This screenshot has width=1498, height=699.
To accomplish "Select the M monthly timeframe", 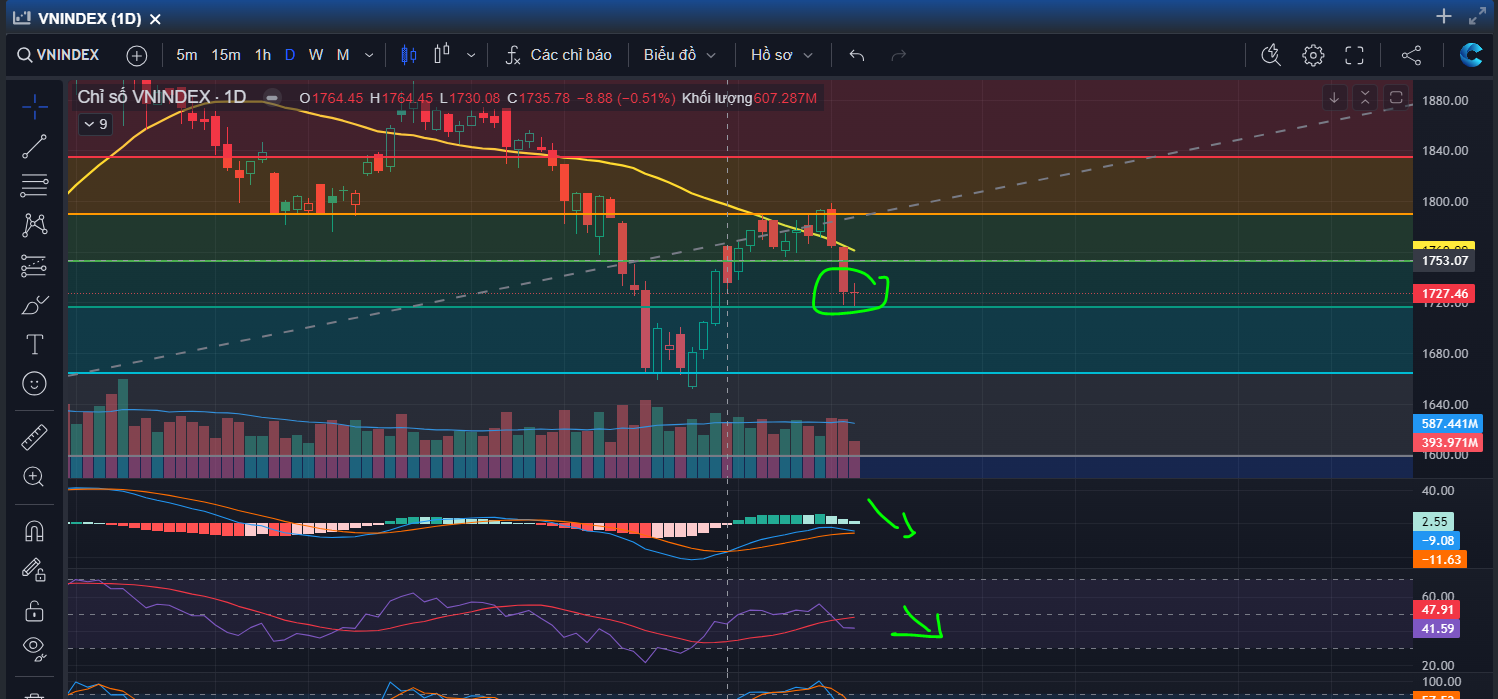I will 343,55.
